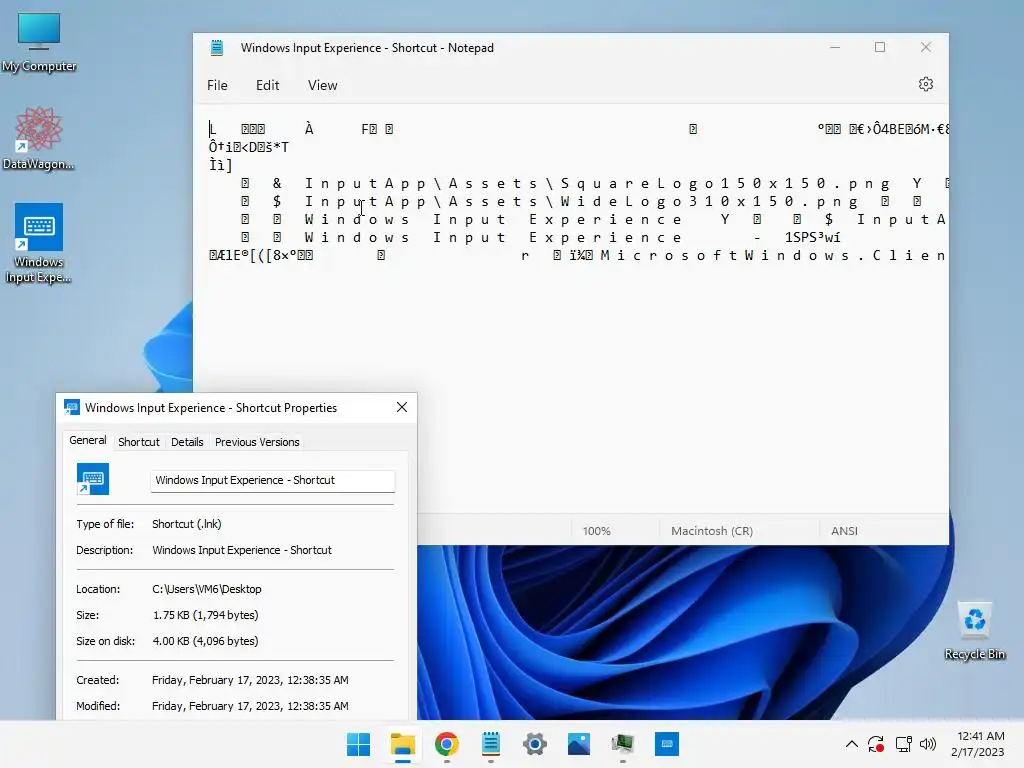The width and height of the screenshot is (1024, 768).
Task: Click 'Shortcut (.lnk)' file type value
Action: (x=187, y=524)
